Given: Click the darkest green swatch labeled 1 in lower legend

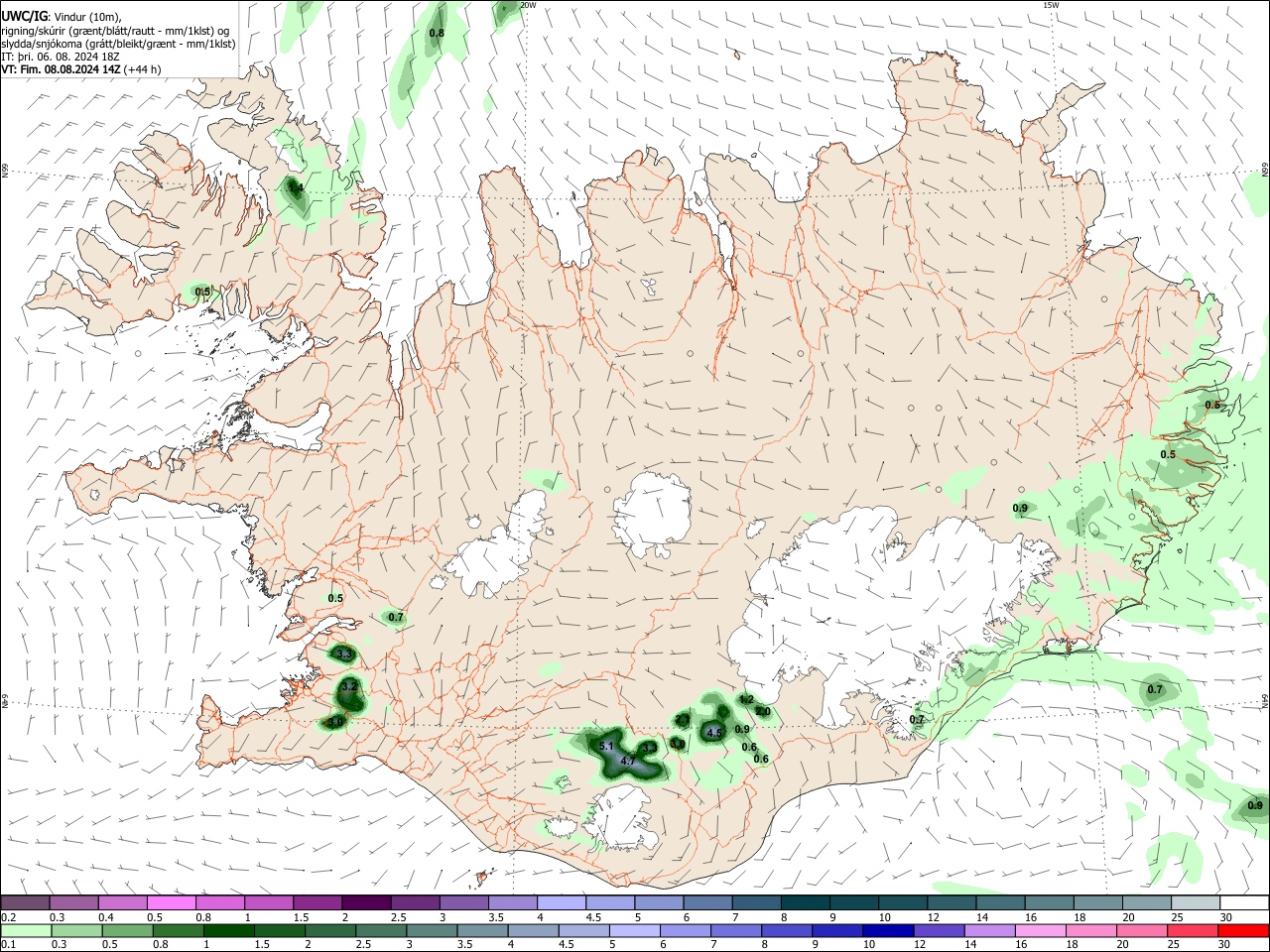Looking at the screenshot, I should [x=230, y=931].
